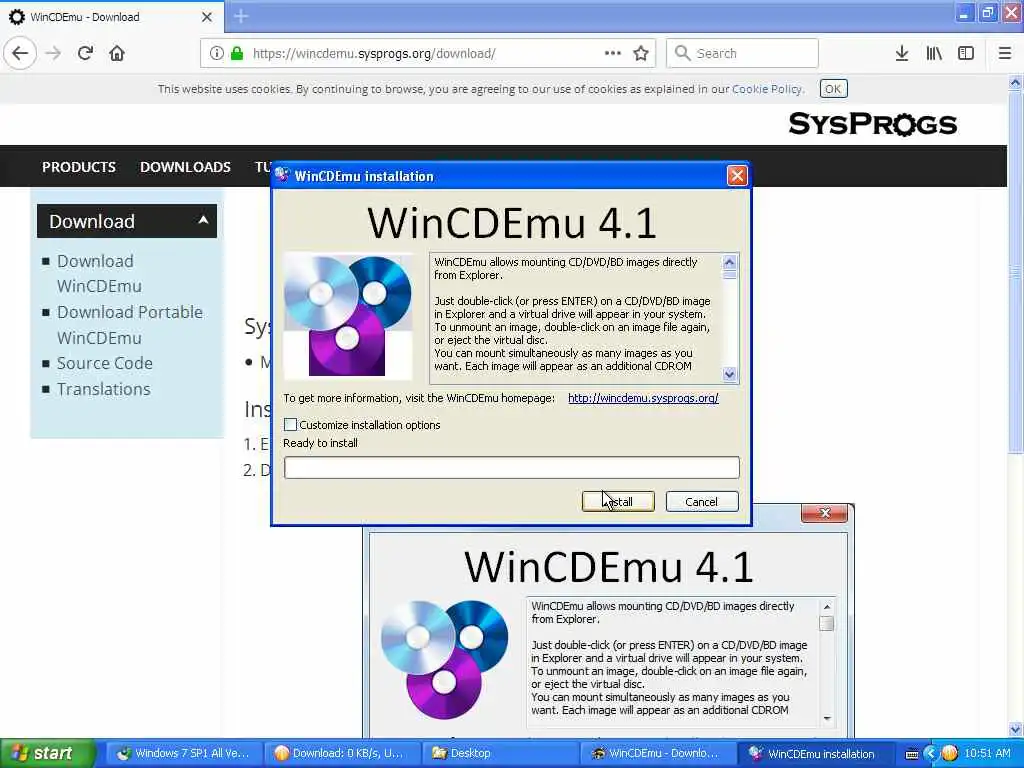Open the PRODUCTS menu on website
This screenshot has width=1024, height=768.
[x=79, y=167]
